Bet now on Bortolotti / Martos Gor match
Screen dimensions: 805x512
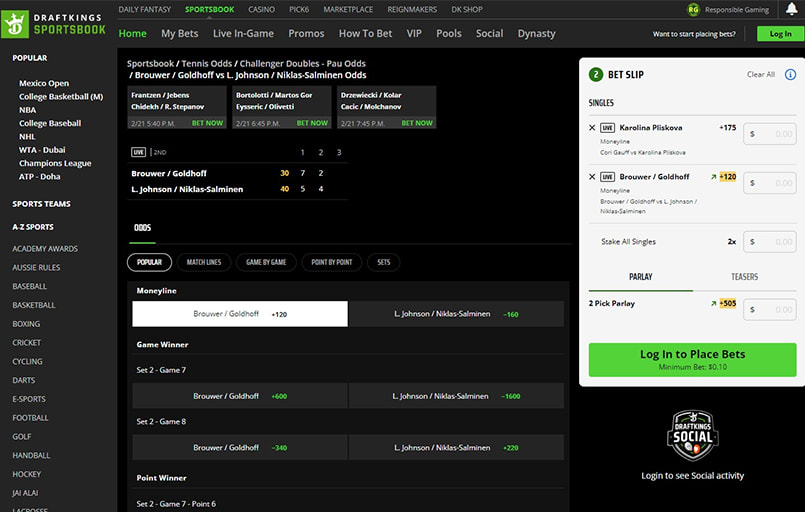tap(312, 123)
